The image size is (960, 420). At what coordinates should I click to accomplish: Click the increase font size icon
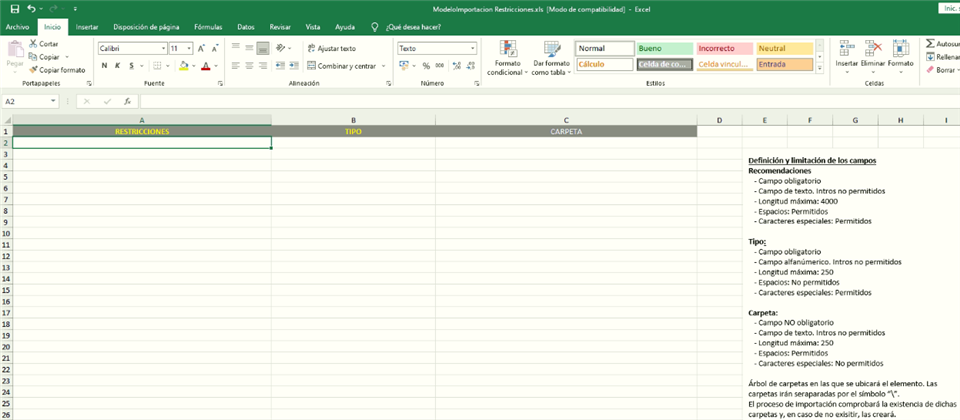[202, 48]
